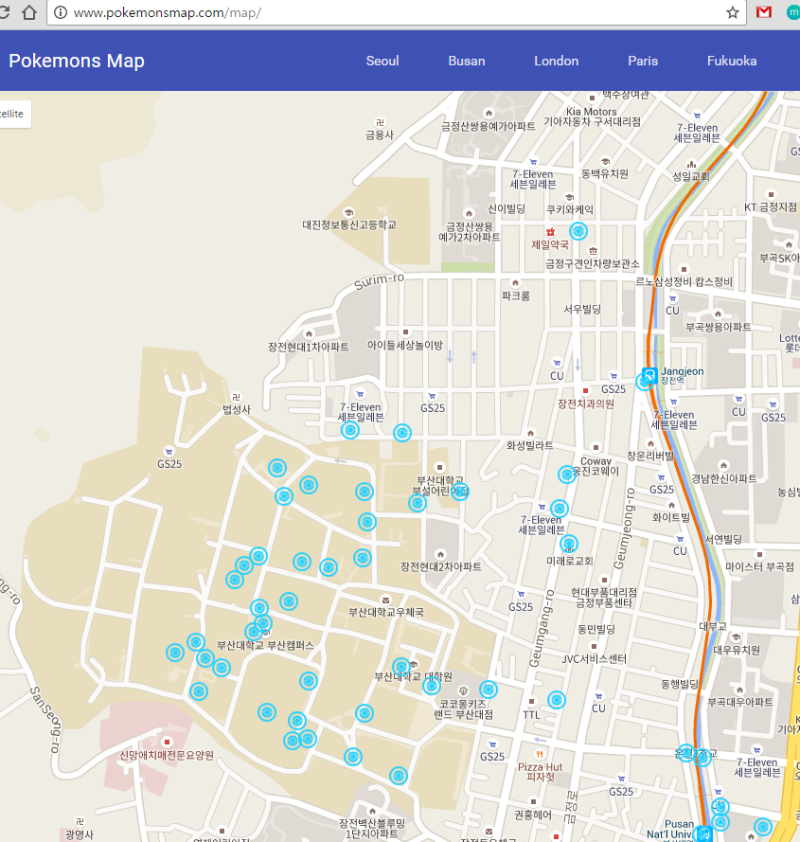Select Paris in the navigation bar
Image resolution: width=800 pixels, height=842 pixels.
pyautogui.click(x=643, y=61)
